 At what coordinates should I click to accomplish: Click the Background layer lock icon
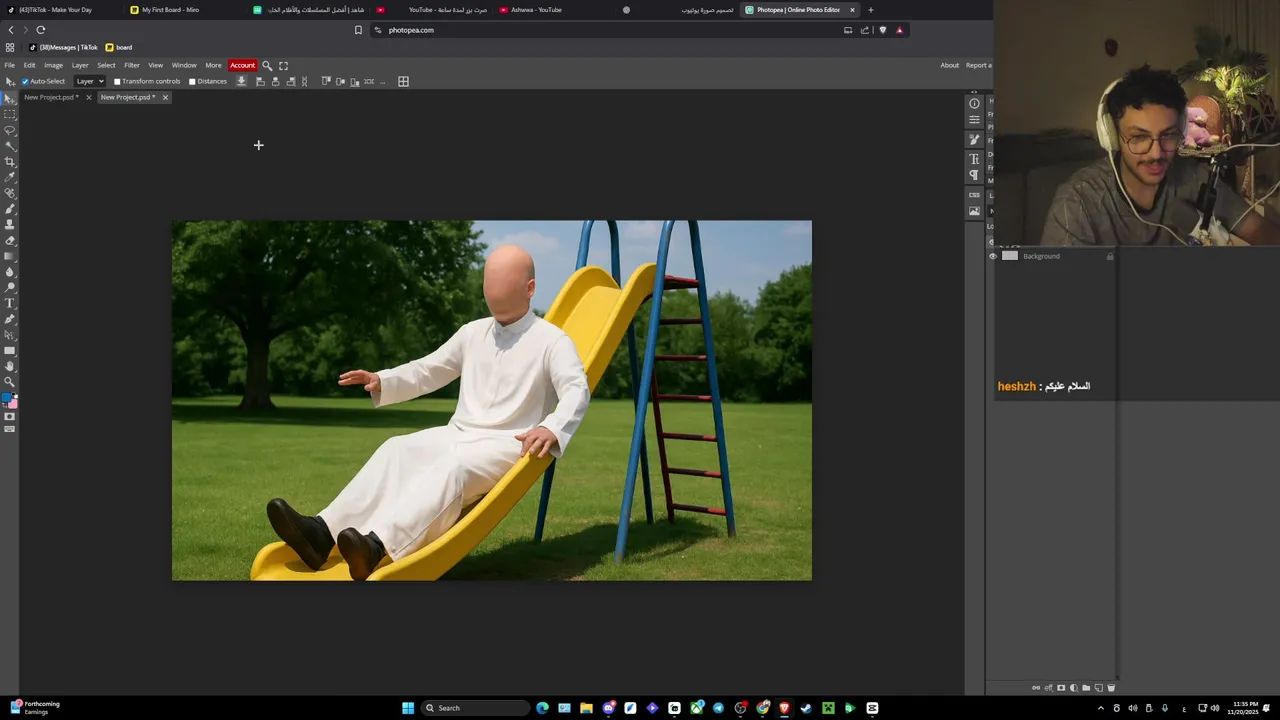pyautogui.click(x=1109, y=256)
